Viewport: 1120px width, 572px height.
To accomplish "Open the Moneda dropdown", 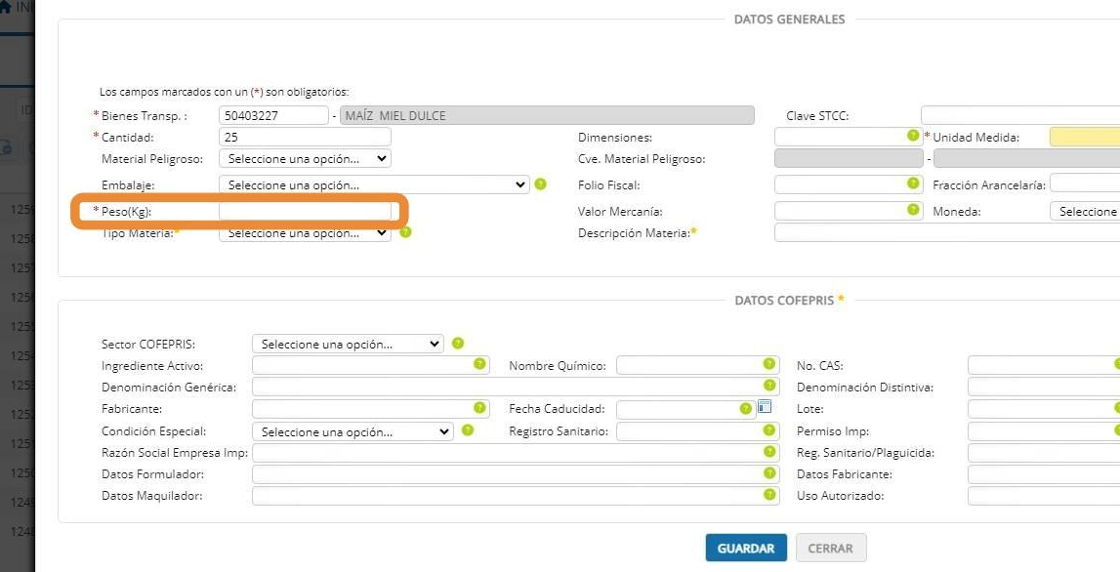I will pos(1087,212).
